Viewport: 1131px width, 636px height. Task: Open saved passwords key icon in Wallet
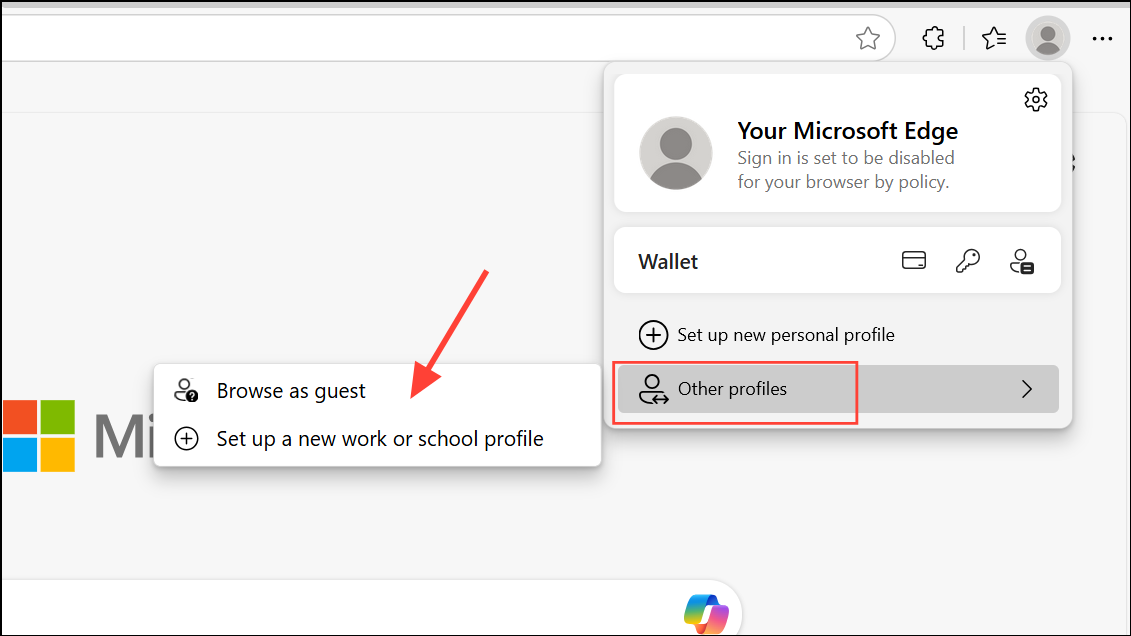[x=968, y=260]
